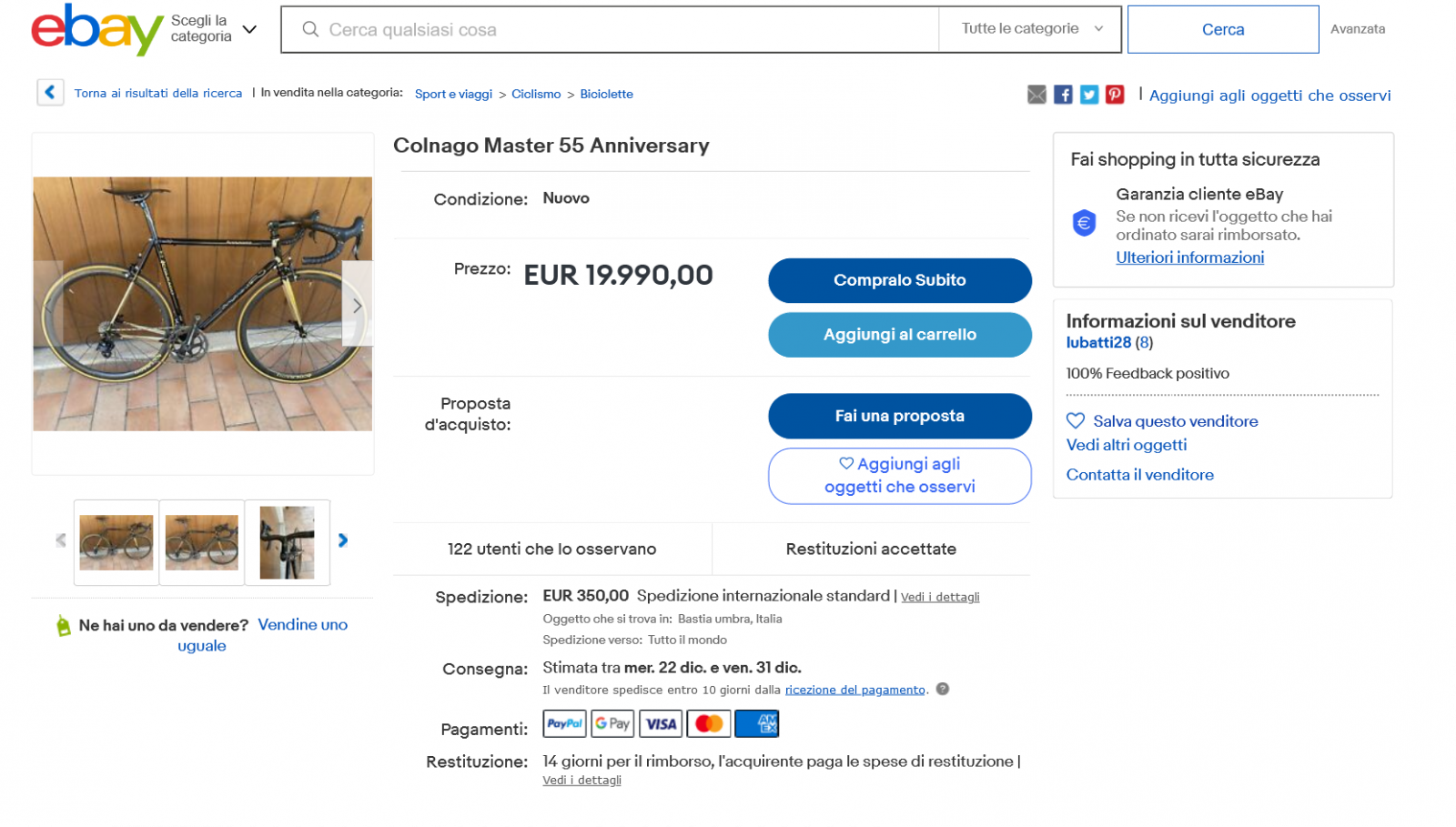Click the back arrow to search results
Screen dimensions: 1456x827
50,92
